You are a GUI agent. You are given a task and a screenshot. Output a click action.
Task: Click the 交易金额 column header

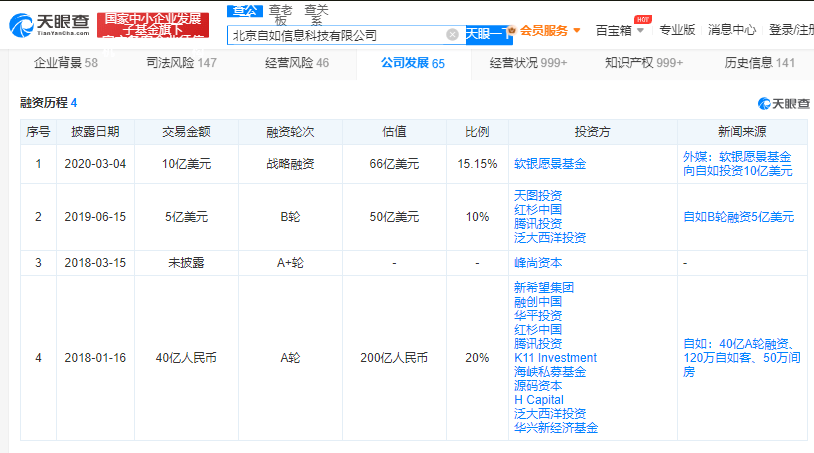186,132
